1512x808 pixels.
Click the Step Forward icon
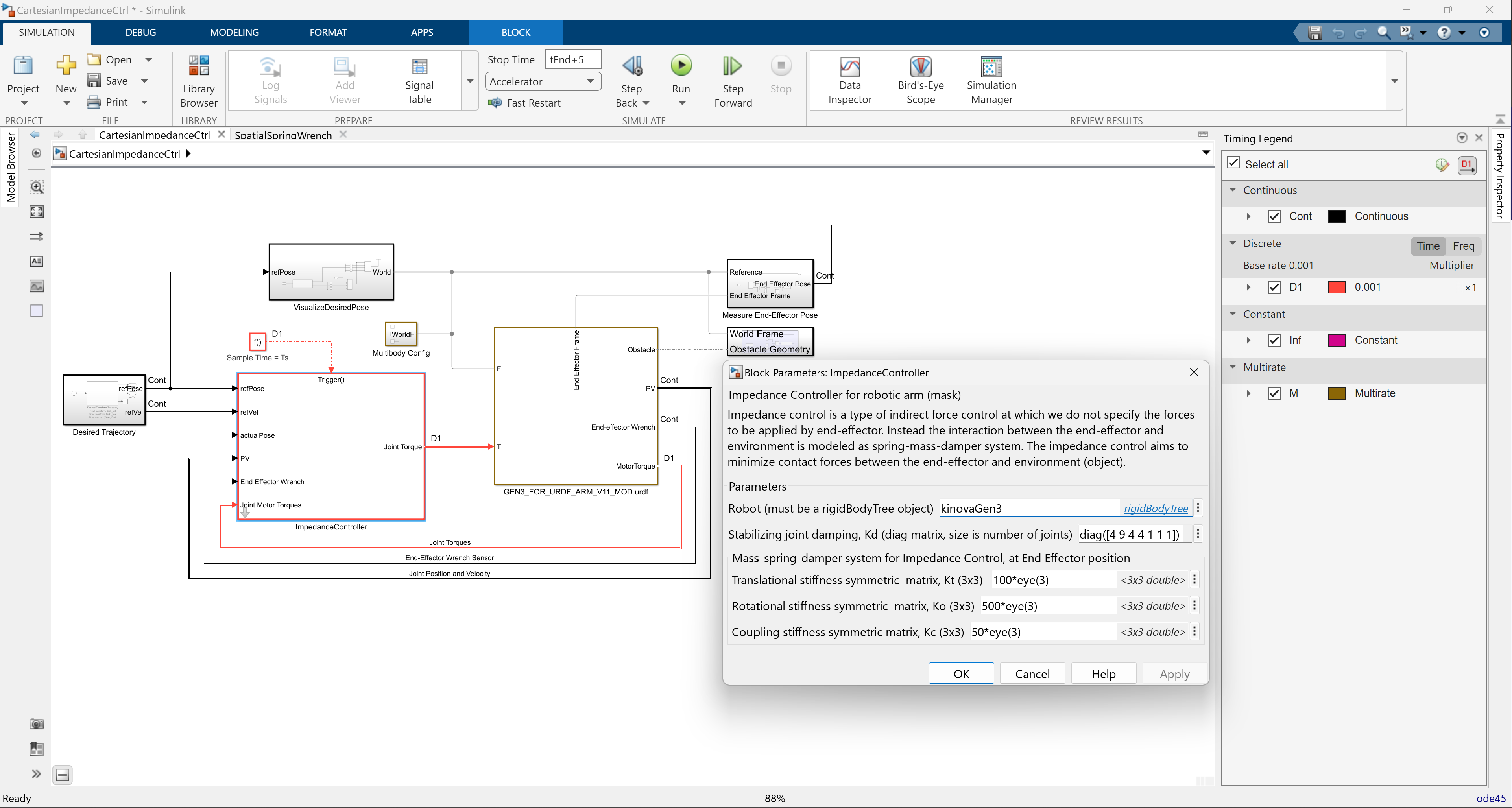pyautogui.click(x=732, y=66)
